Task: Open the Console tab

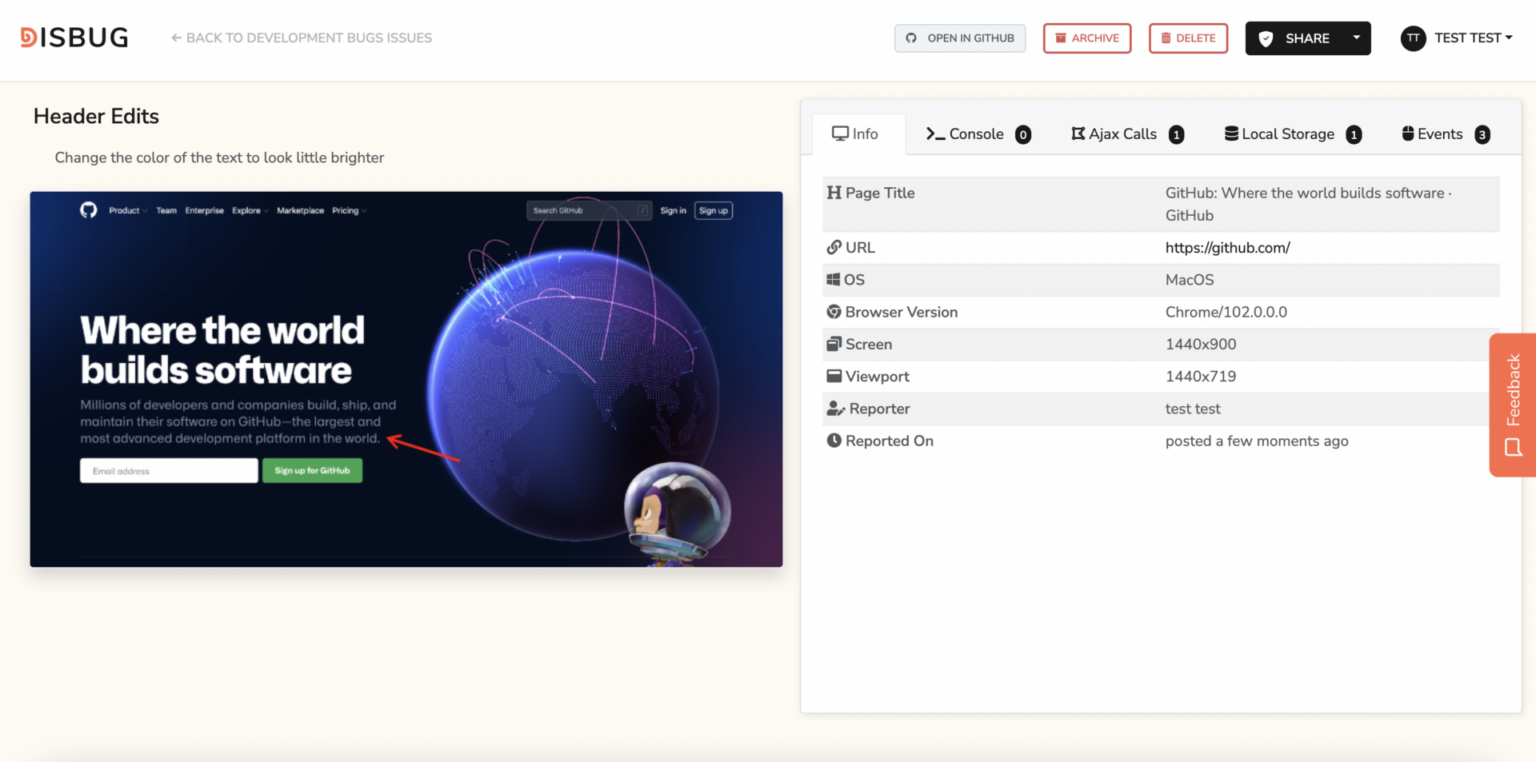Action: (977, 133)
